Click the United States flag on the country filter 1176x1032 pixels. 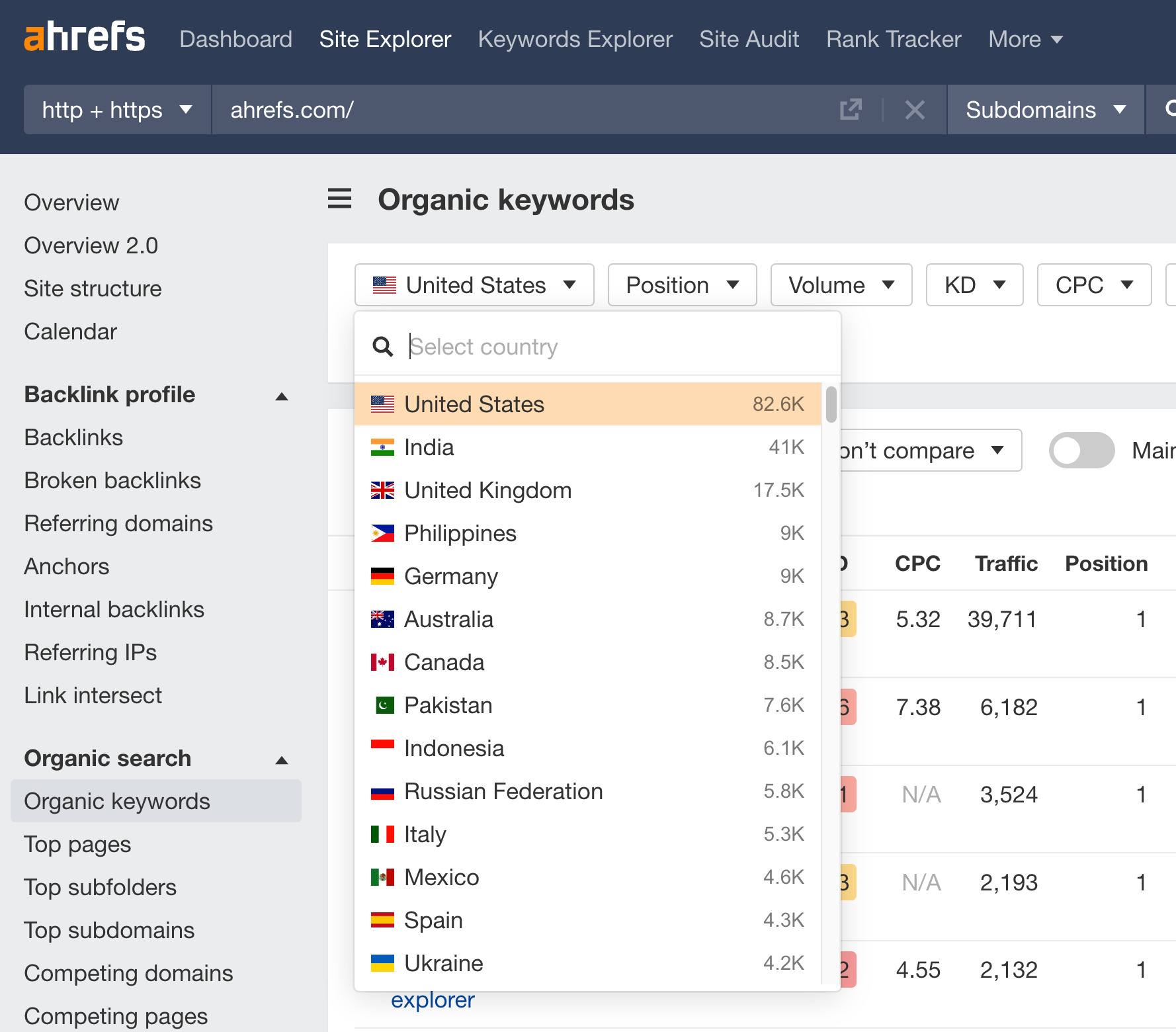(x=384, y=284)
